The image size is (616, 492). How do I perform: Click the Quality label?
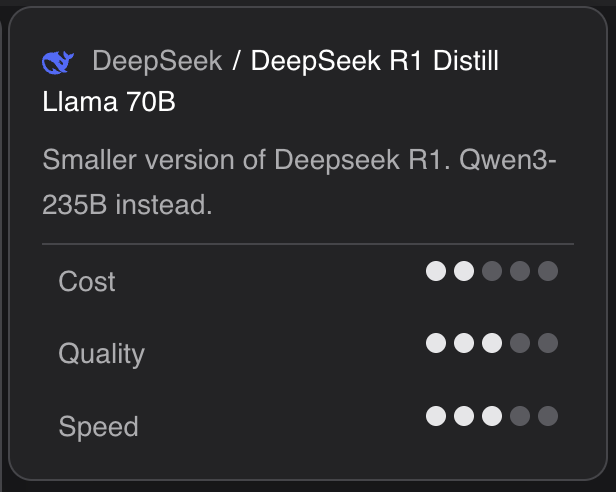(101, 354)
